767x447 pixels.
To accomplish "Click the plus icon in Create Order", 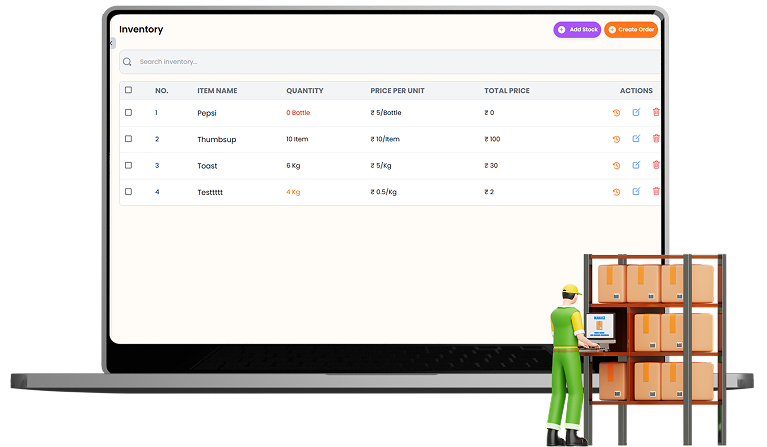I will (612, 30).
